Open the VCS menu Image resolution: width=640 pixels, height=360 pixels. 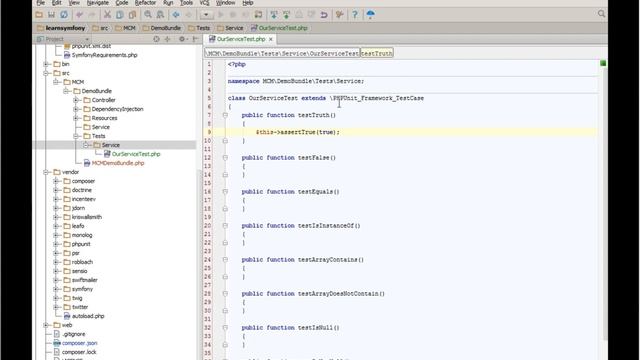coord(204,3)
